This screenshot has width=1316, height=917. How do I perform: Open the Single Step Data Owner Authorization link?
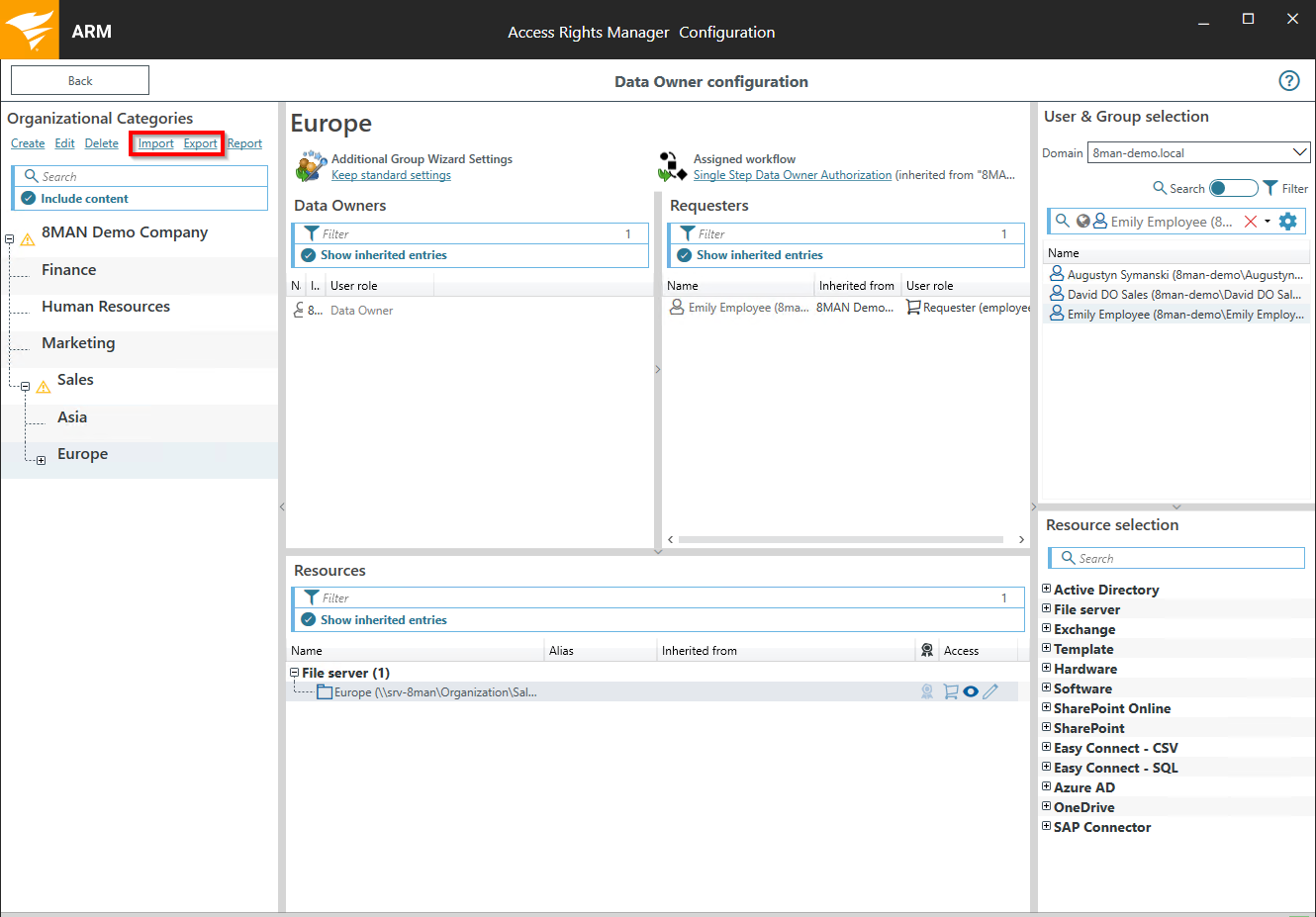[x=792, y=175]
